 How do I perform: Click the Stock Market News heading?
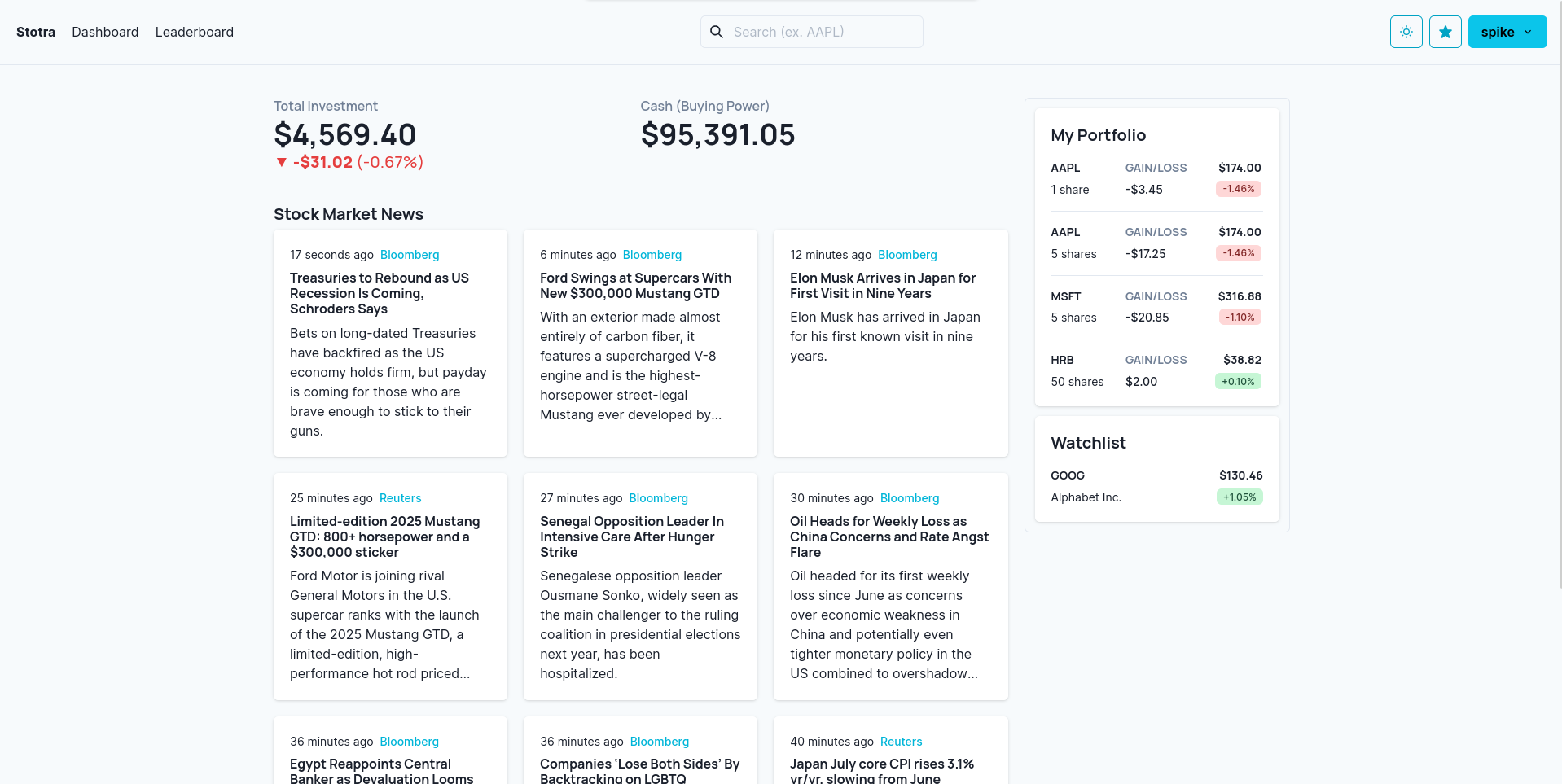coord(349,214)
